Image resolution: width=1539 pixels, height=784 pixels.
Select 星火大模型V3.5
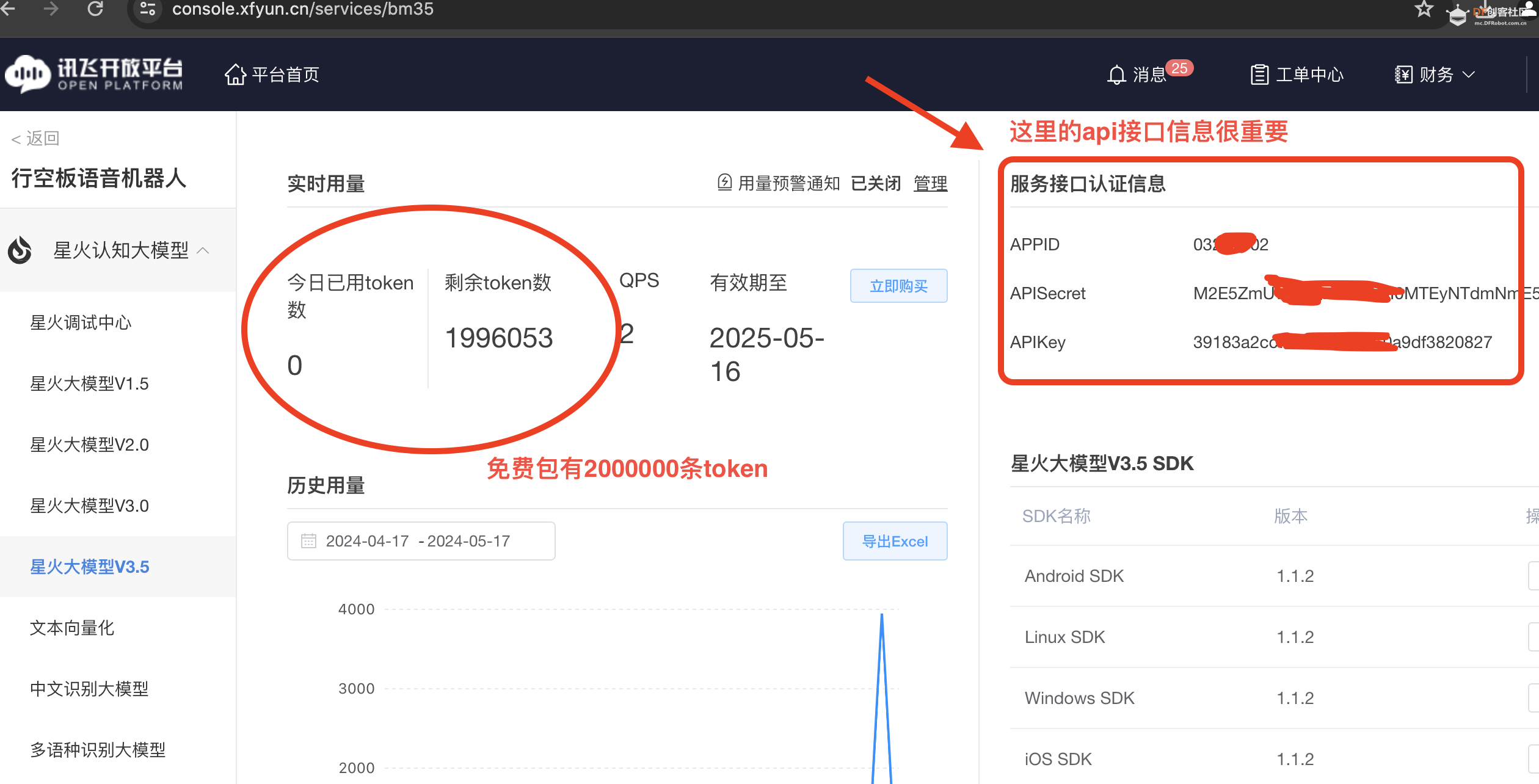point(89,567)
